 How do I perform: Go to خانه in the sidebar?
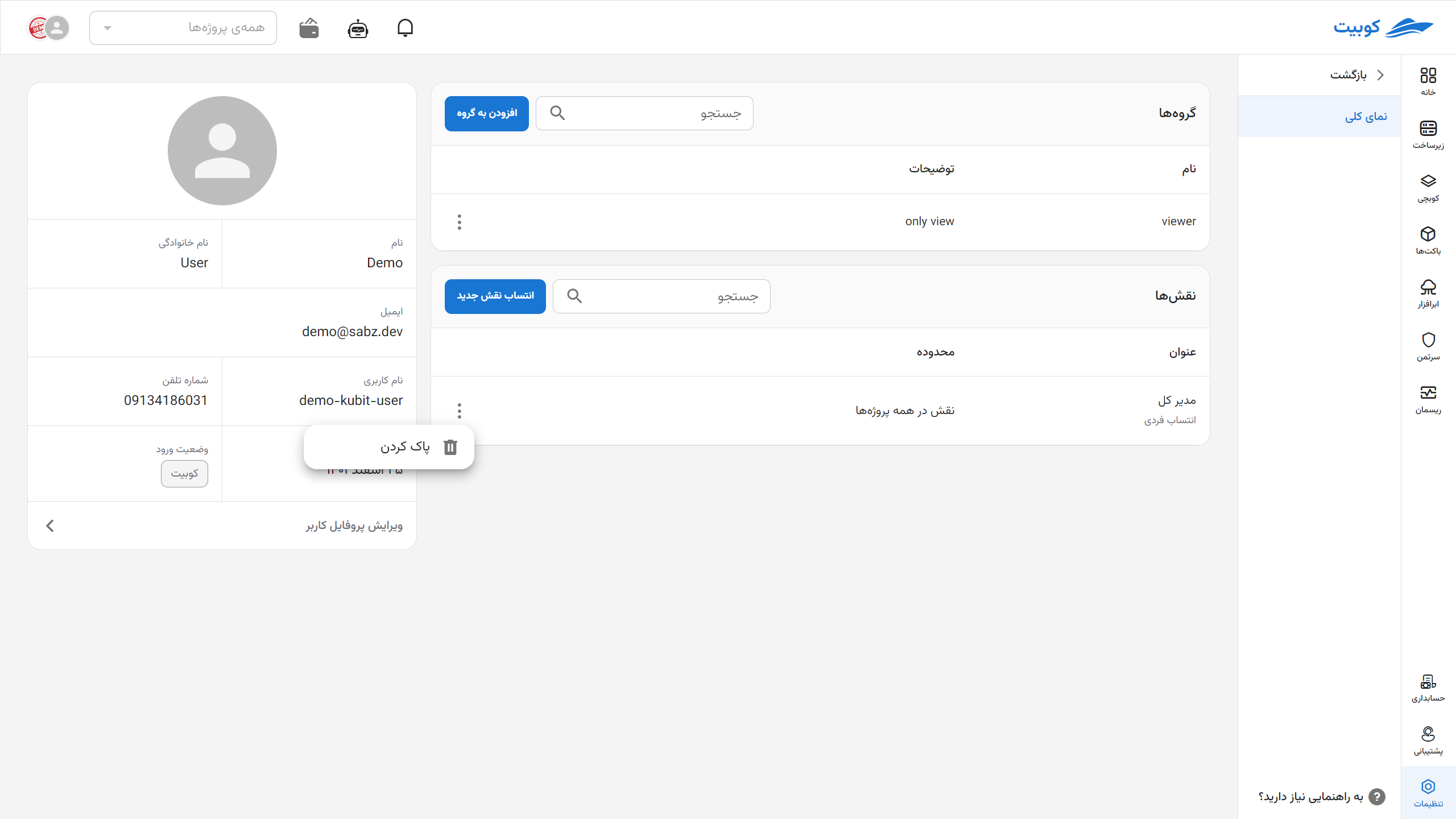(1428, 81)
